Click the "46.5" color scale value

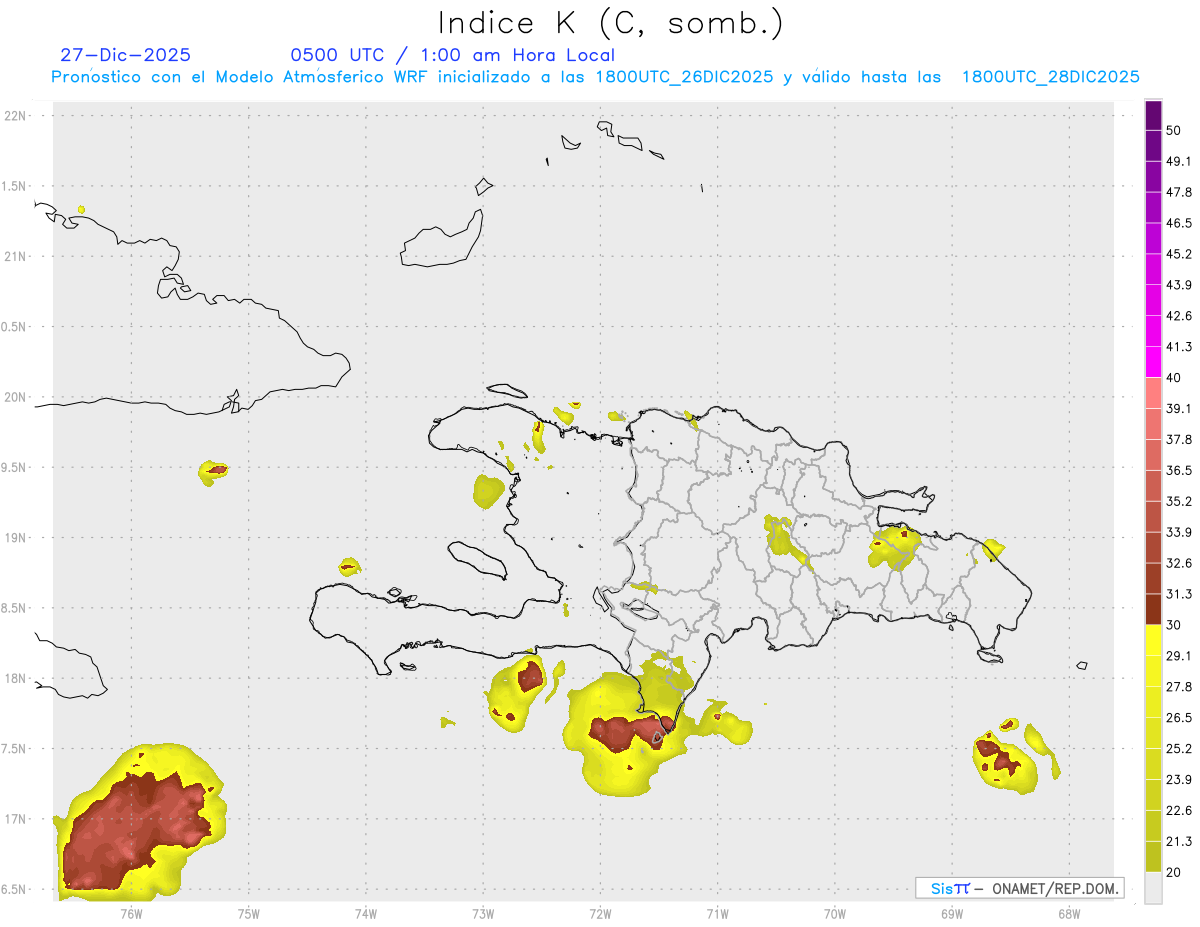click(1179, 223)
